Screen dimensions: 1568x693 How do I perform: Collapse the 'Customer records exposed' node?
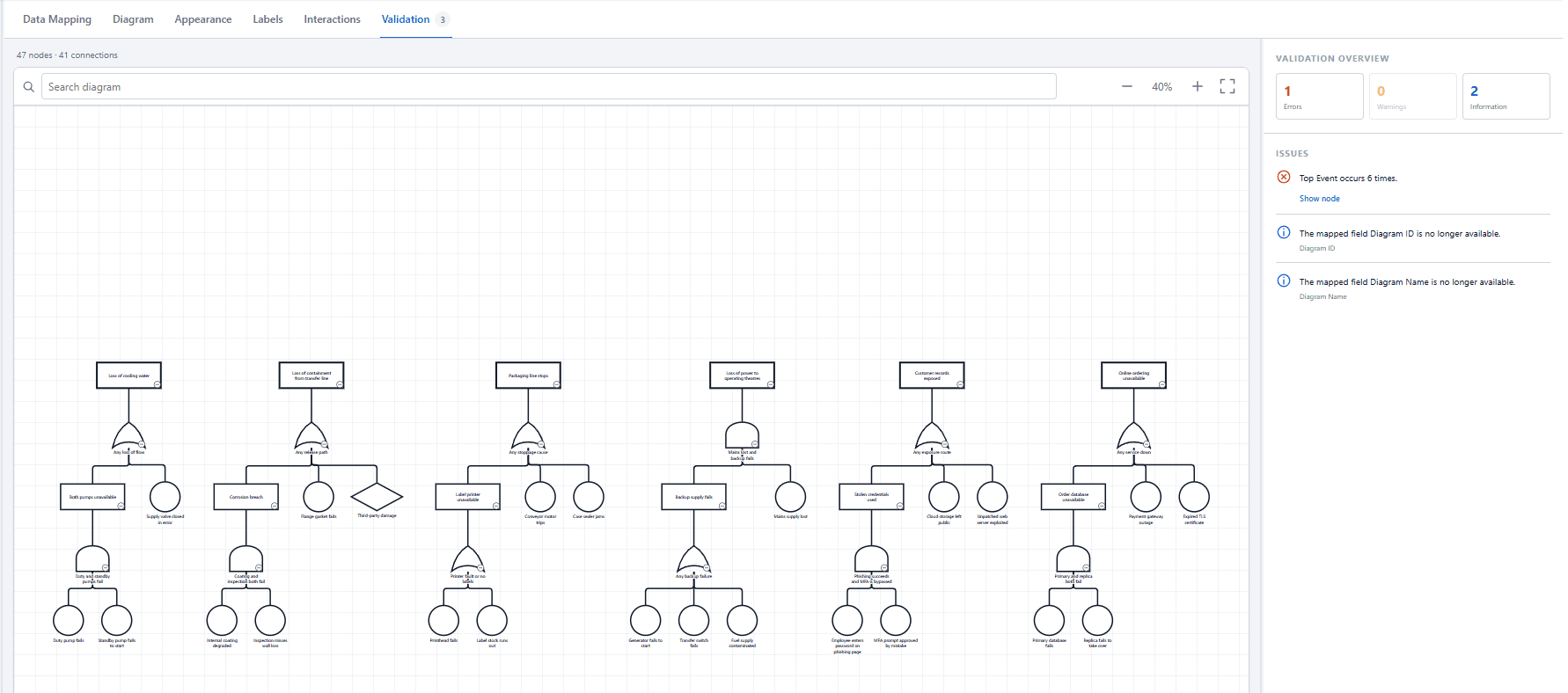[960, 384]
